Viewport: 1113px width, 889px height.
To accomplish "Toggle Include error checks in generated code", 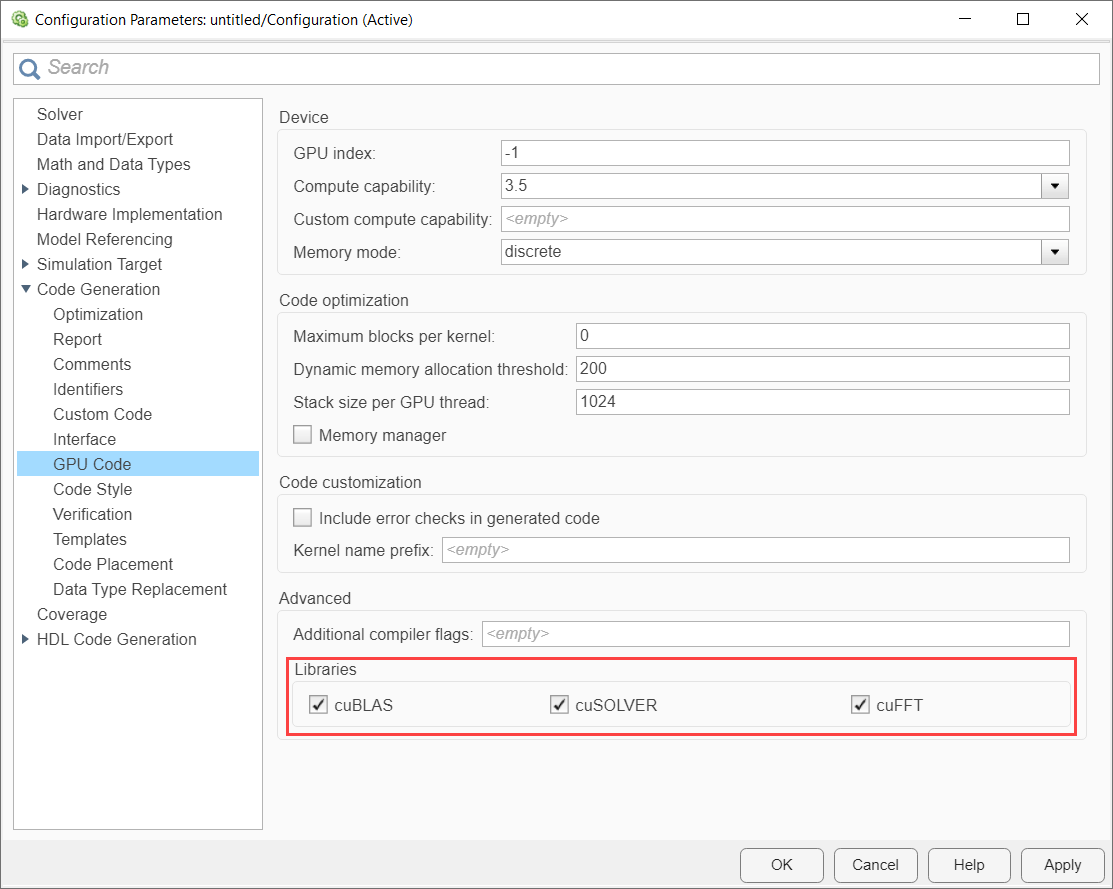I will point(302,518).
